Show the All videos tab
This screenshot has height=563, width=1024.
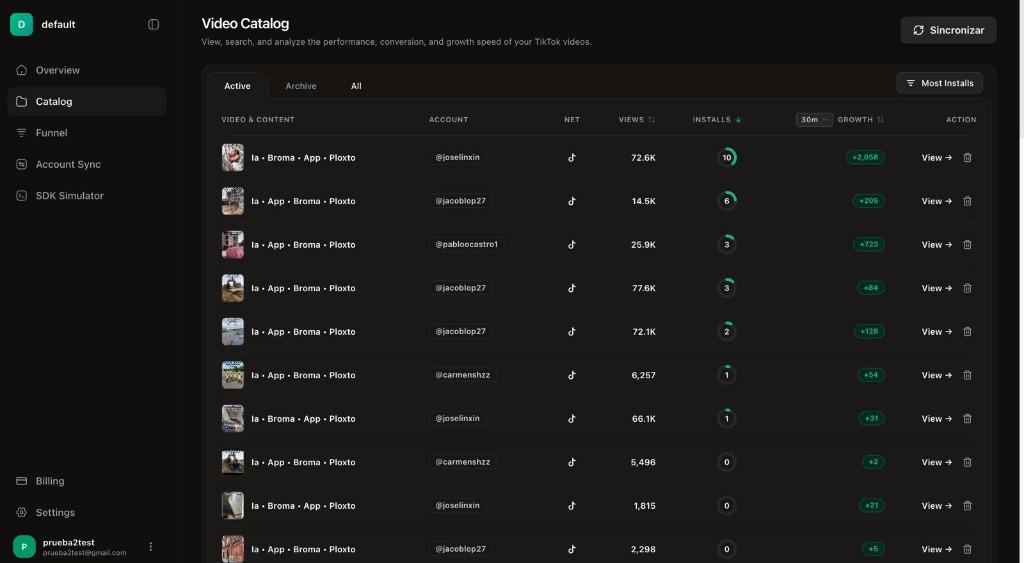coord(356,86)
